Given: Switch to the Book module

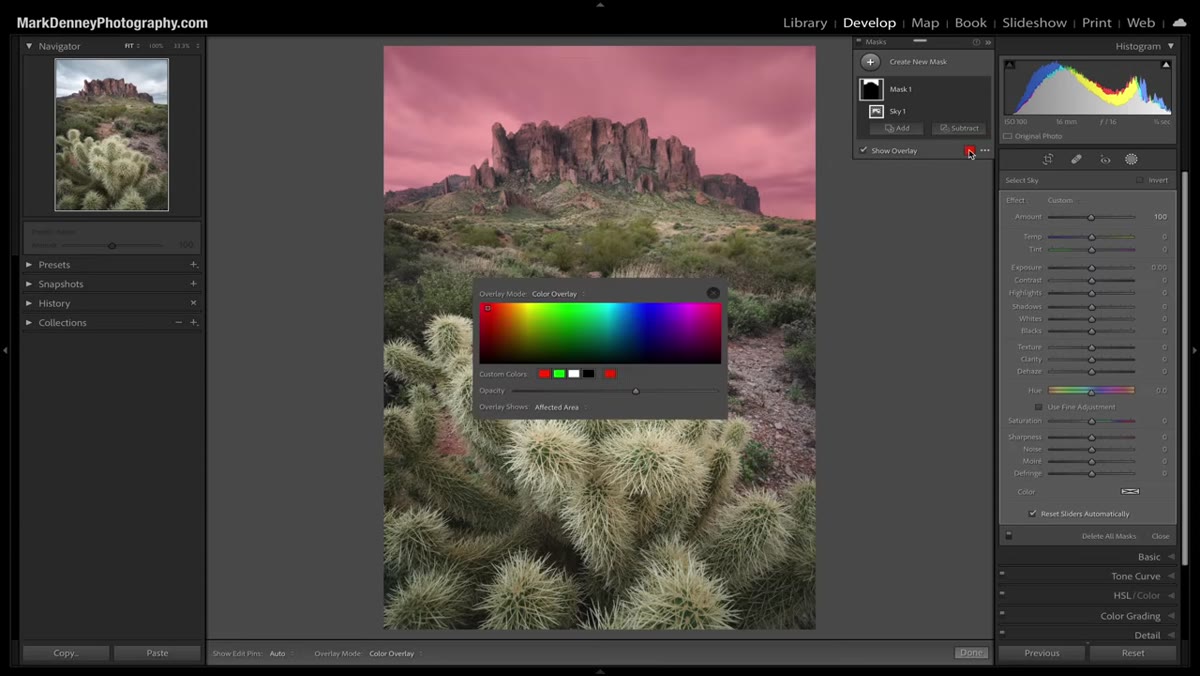Looking at the screenshot, I should click(x=970, y=22).
